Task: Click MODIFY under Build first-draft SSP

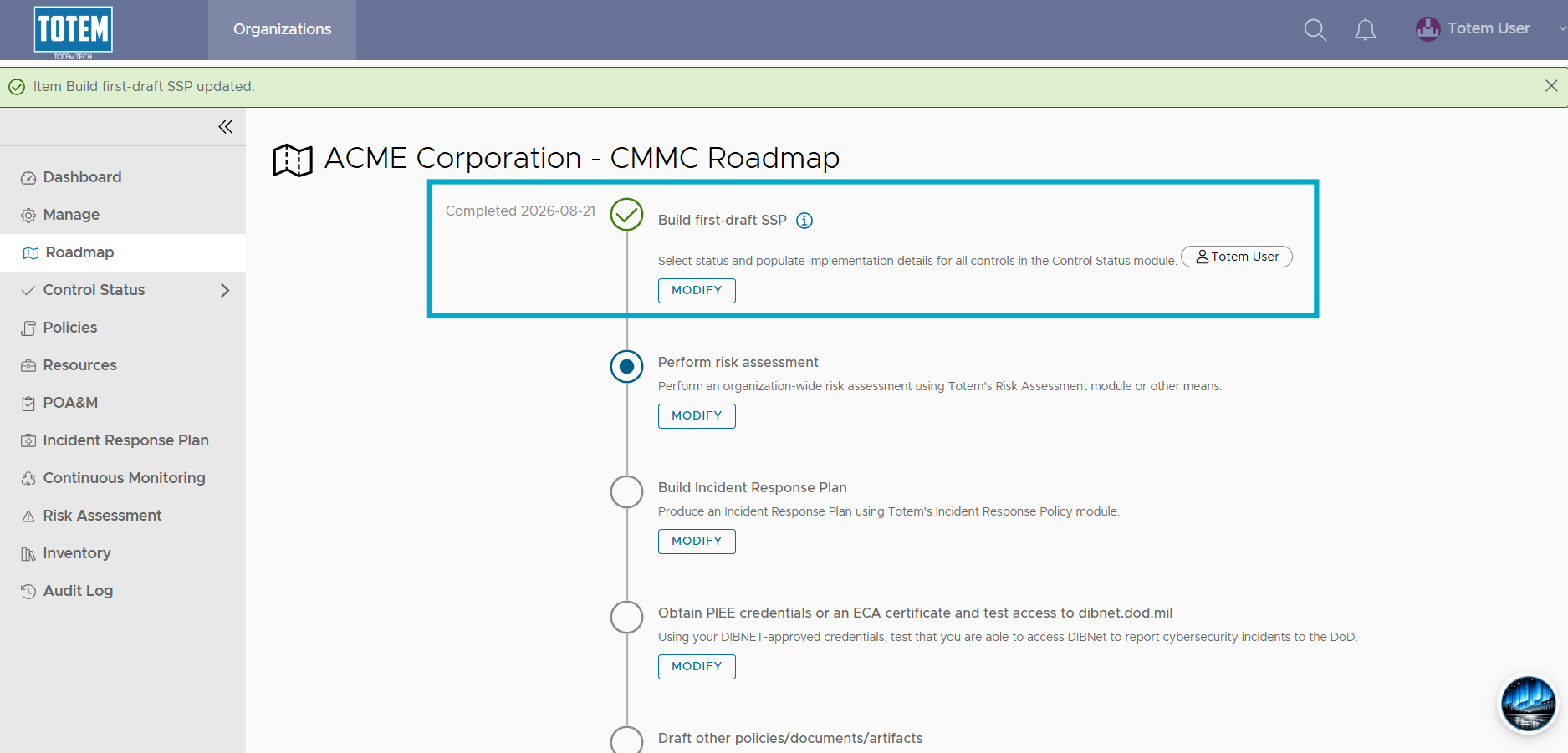Action: (x=697, y=291)
